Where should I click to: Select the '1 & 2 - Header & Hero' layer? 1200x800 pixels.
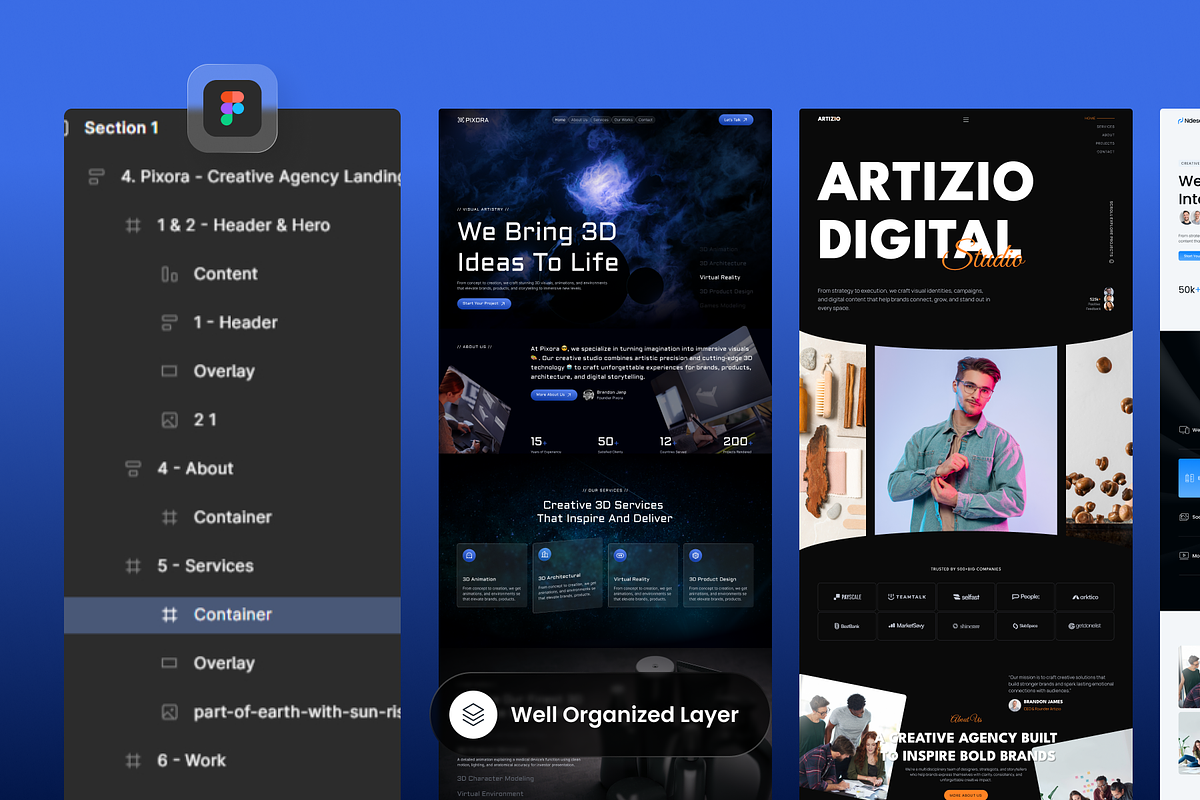(x=232, y=226)
